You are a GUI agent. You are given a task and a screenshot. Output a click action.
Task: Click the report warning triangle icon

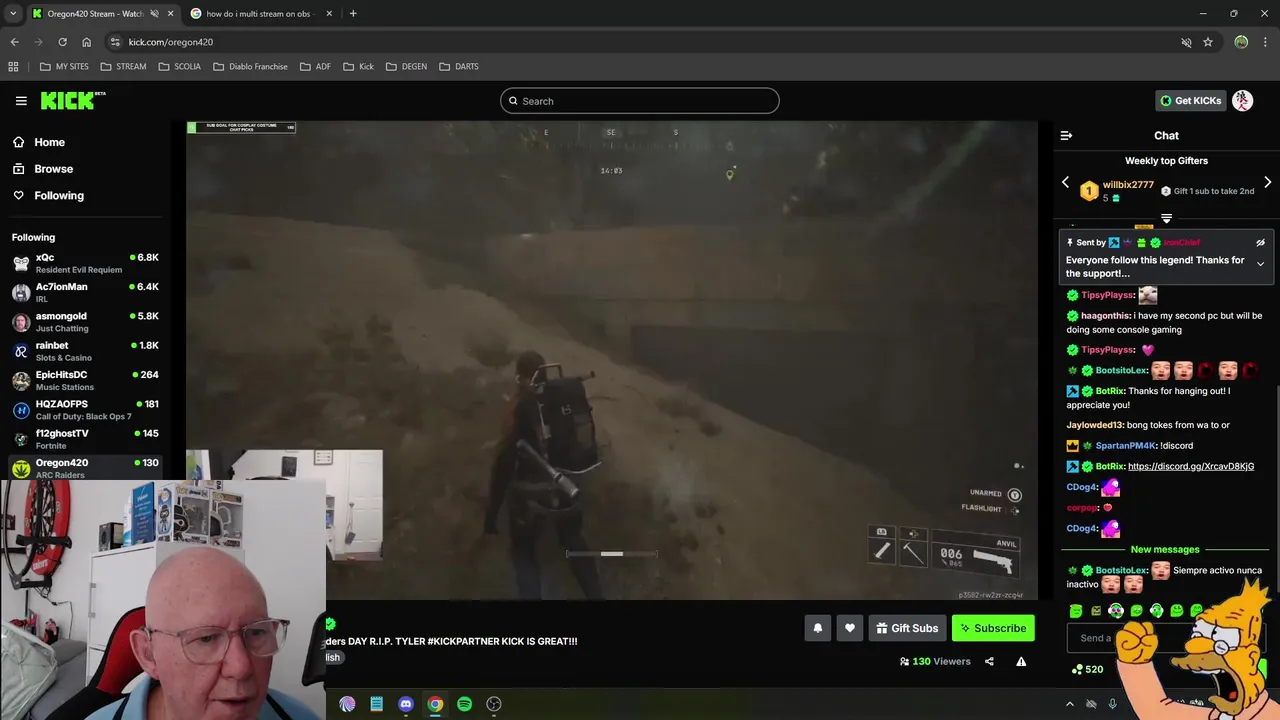[x=1021, y=661]
